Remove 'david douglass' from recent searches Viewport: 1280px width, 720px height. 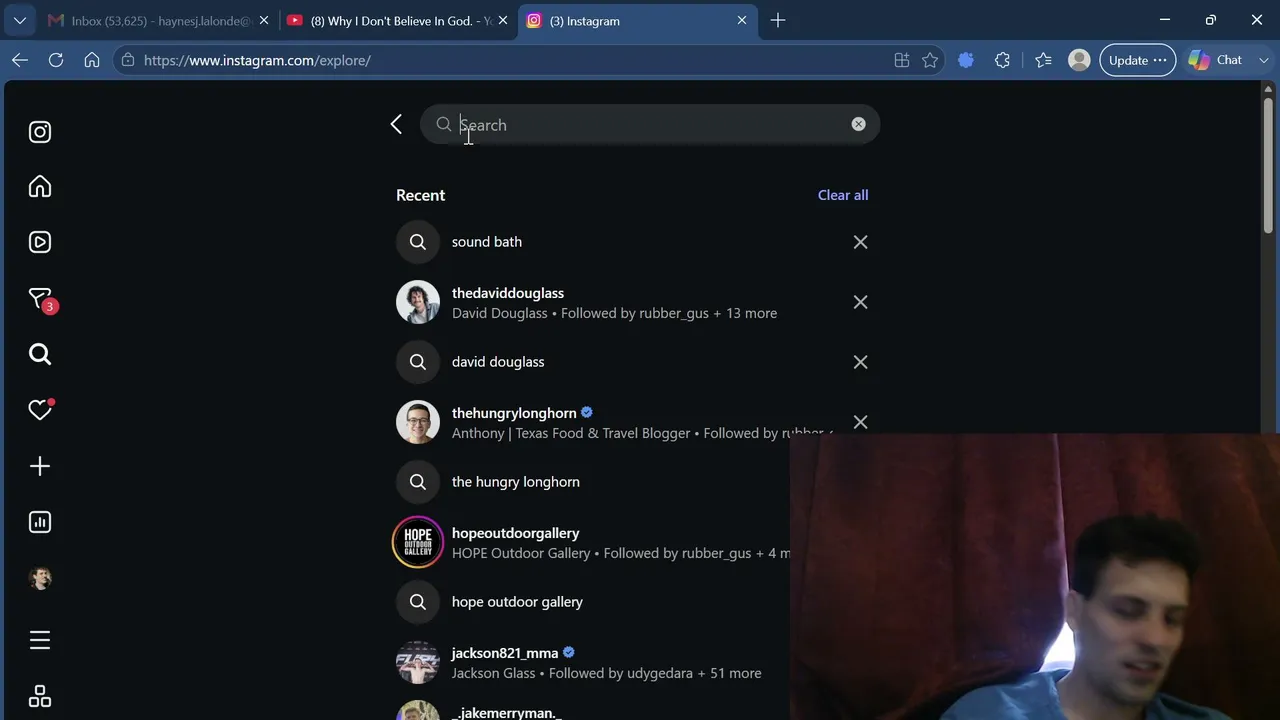(x=860, y=362)
